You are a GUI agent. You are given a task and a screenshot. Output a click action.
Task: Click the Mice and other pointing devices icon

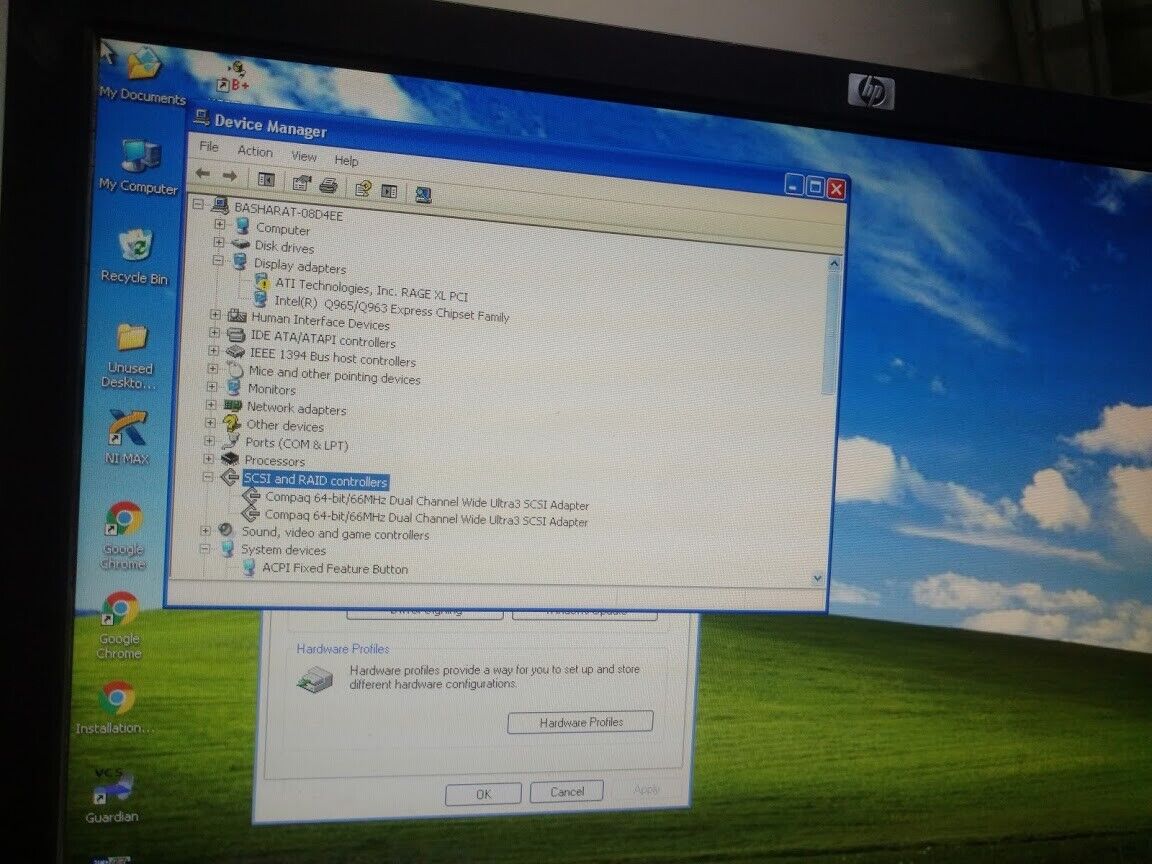click(235, 370)
